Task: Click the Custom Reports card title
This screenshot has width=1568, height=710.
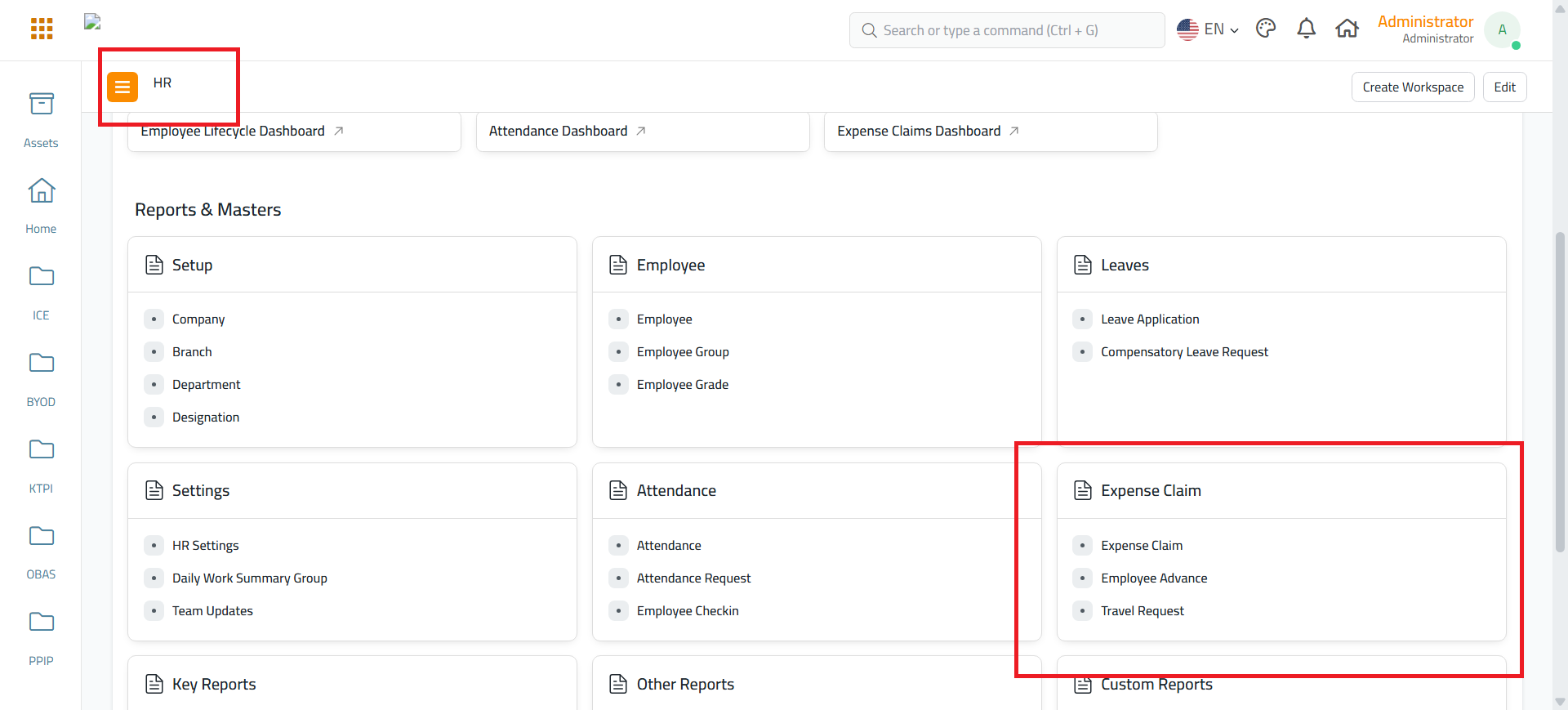Action: [x=1156, y=685]
